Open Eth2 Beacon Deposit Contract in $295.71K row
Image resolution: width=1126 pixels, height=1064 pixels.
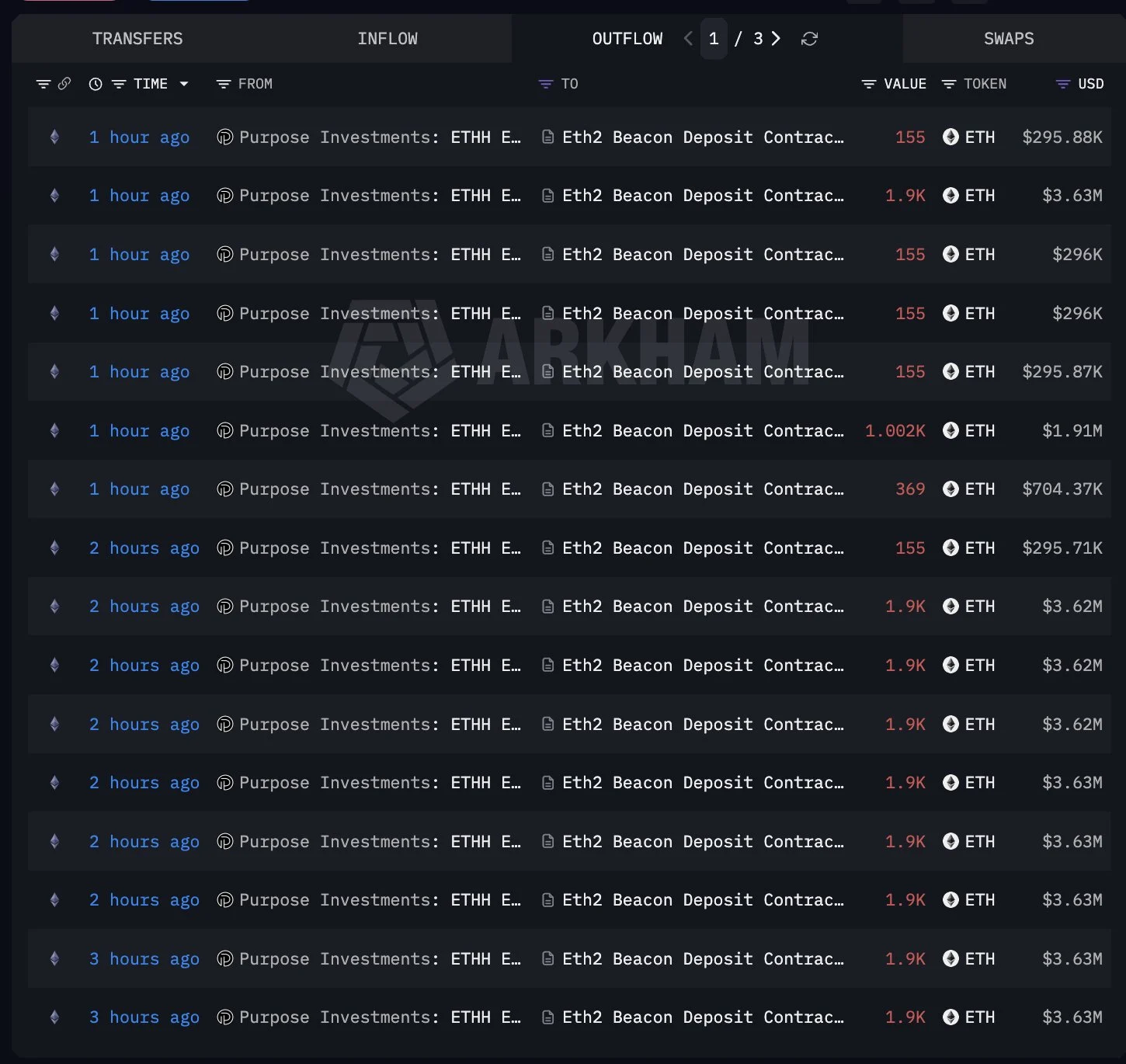[x=703, y=548]
